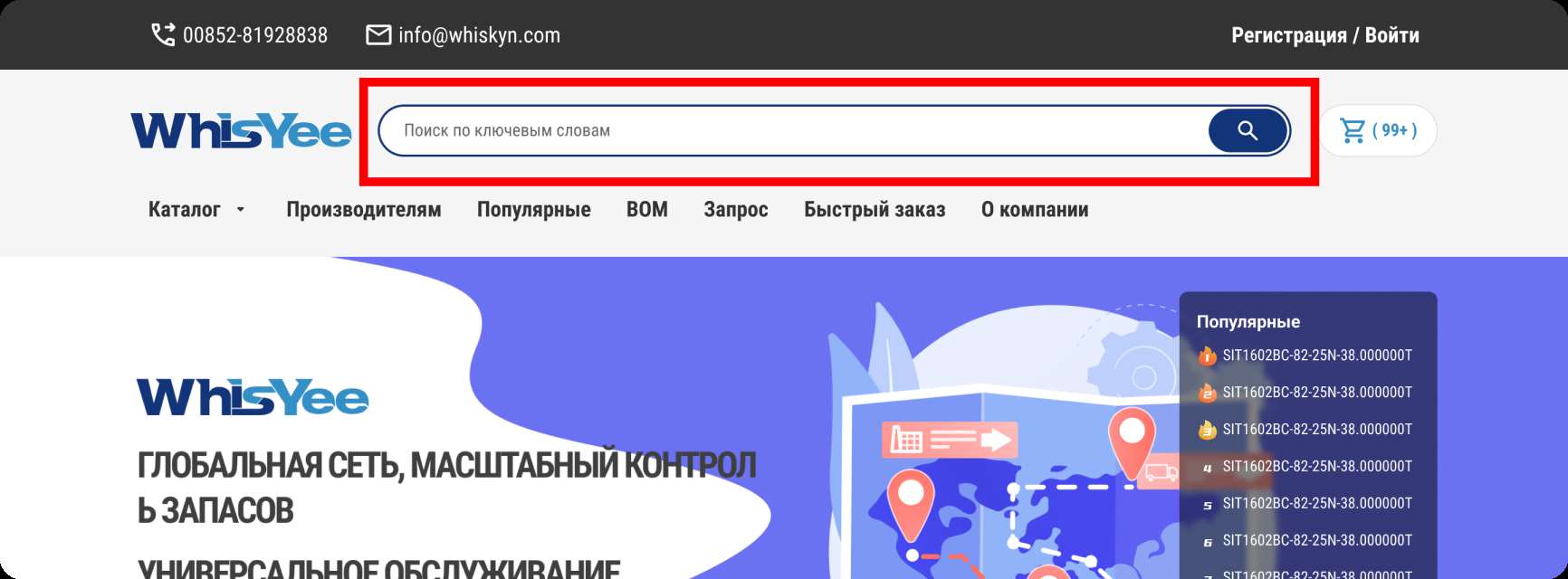
Task: Expand the Каталог dropdown arrow
Action: pos(240,210)
